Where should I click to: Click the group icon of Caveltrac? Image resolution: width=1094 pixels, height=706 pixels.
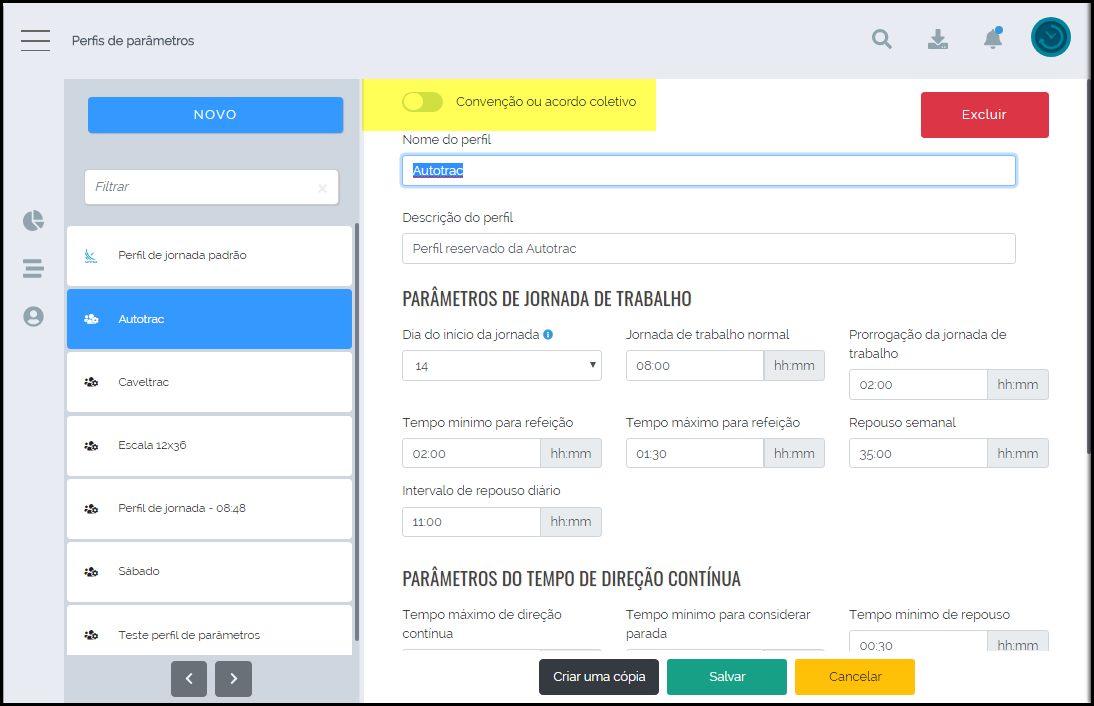click(91, 382)
